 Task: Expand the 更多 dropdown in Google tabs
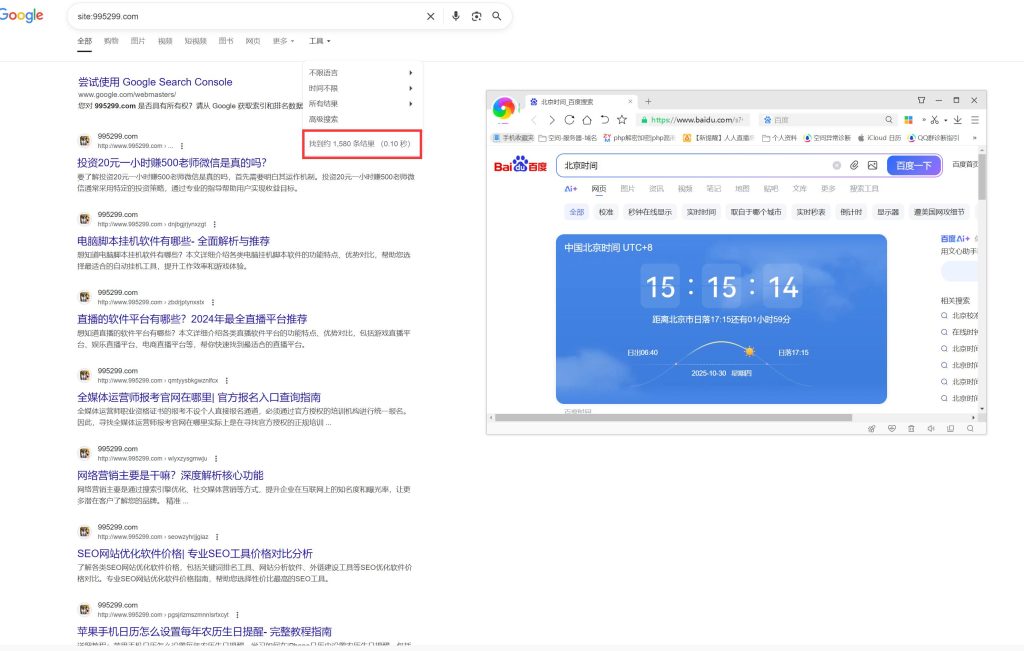(286, 41)
